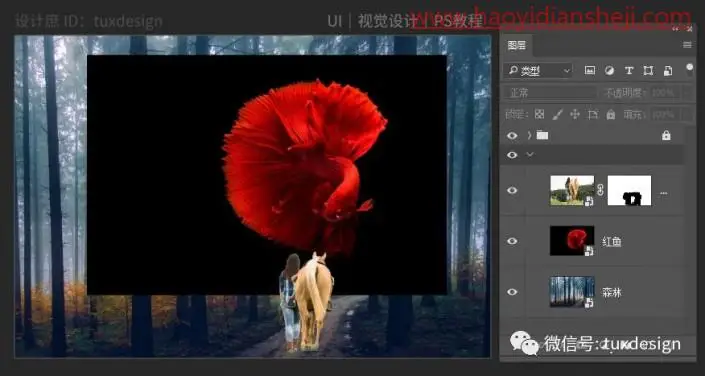Switch to the 图层 panel tab

point(515,45)
